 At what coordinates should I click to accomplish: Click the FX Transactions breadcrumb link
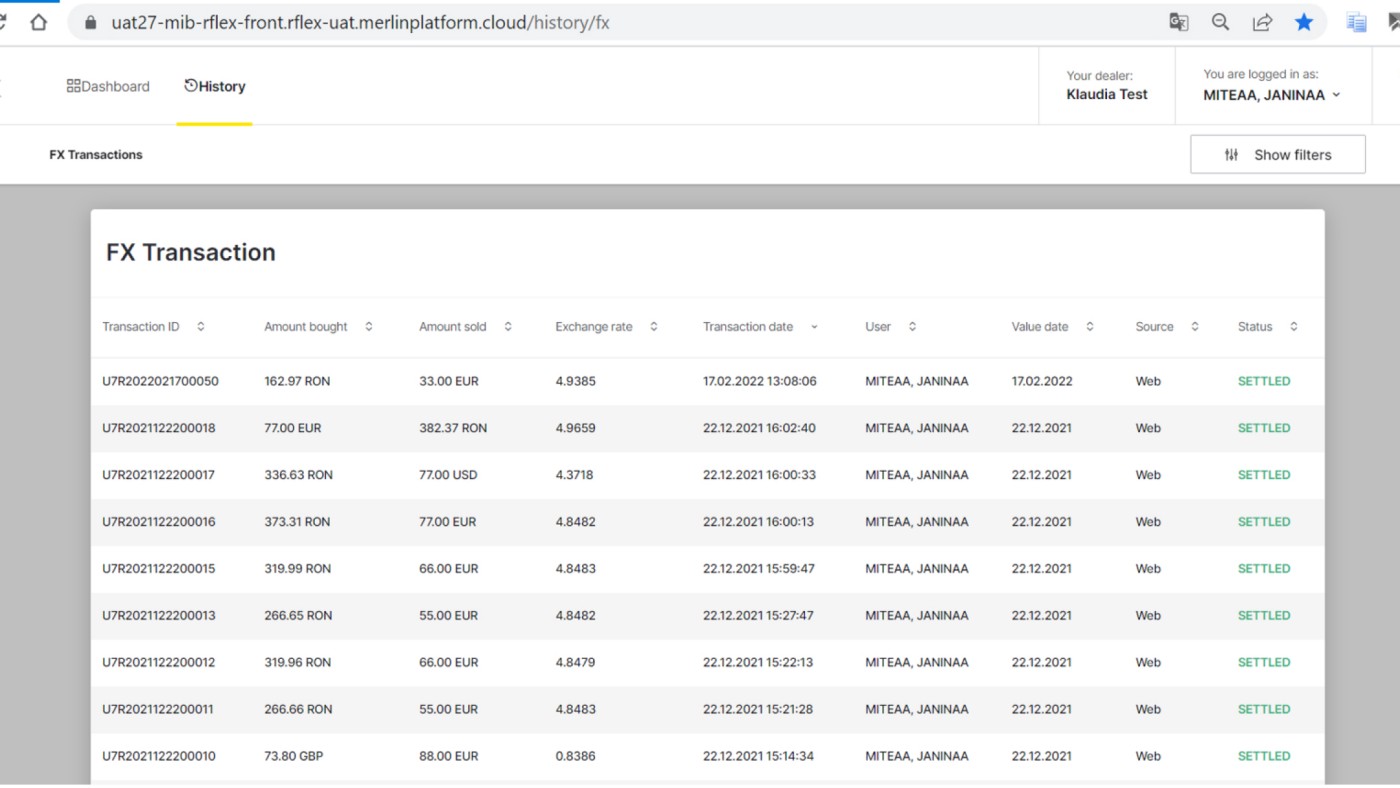tap(96, 155)
